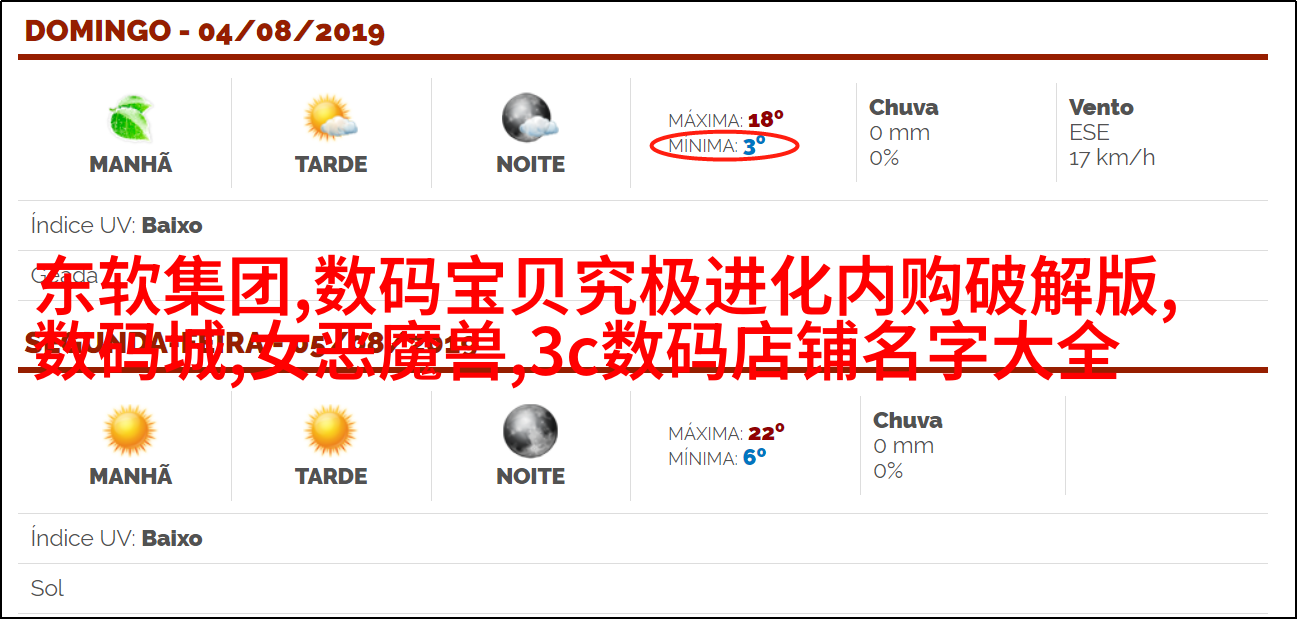Select the Domingo 04/08/2019 heading
The height and width of the screenshot is (620, 1299).
coord(205,31)
